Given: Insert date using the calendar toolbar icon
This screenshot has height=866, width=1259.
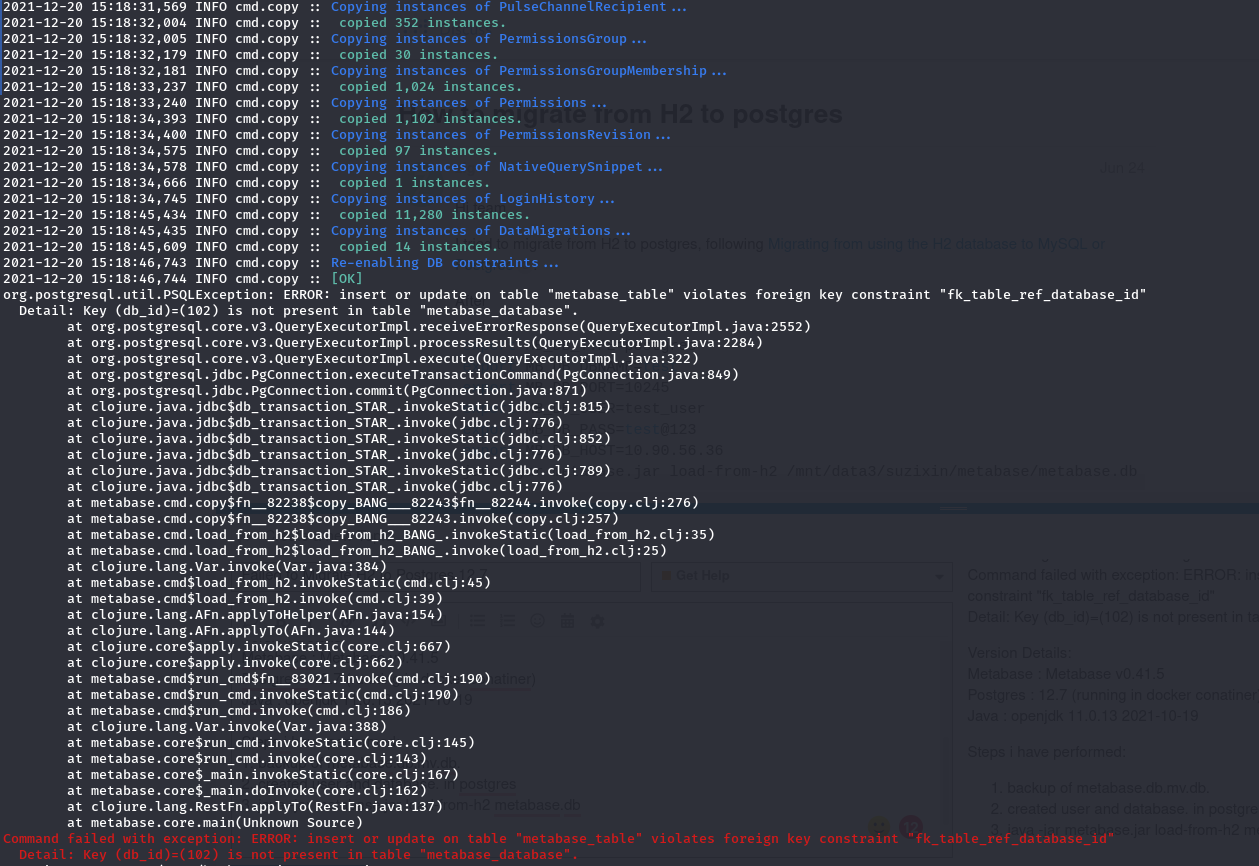Looking at the screenshot, I should click(x=567, y=621).
